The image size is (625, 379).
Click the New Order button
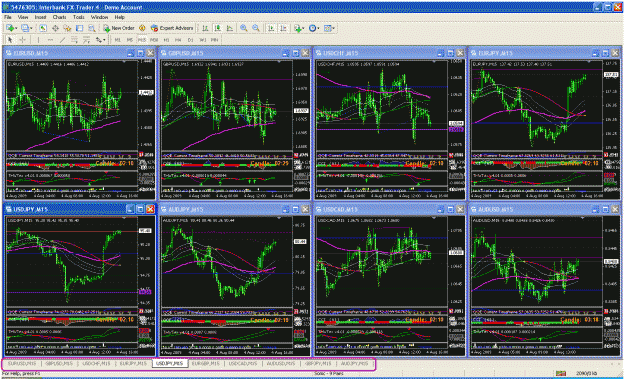(x=118, y=28)
